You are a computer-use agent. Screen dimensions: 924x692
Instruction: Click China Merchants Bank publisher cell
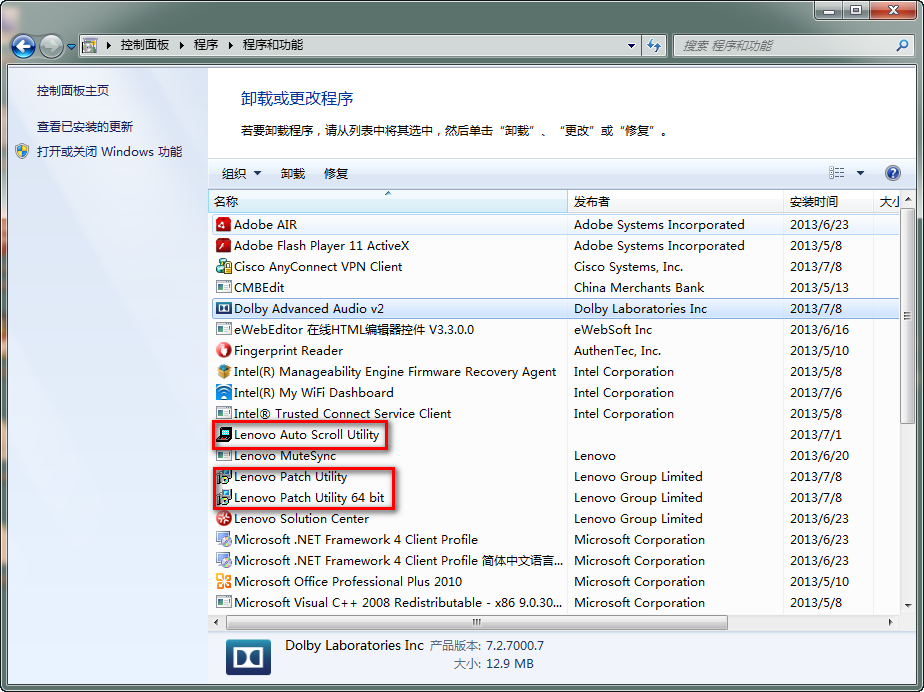[639, 288]
